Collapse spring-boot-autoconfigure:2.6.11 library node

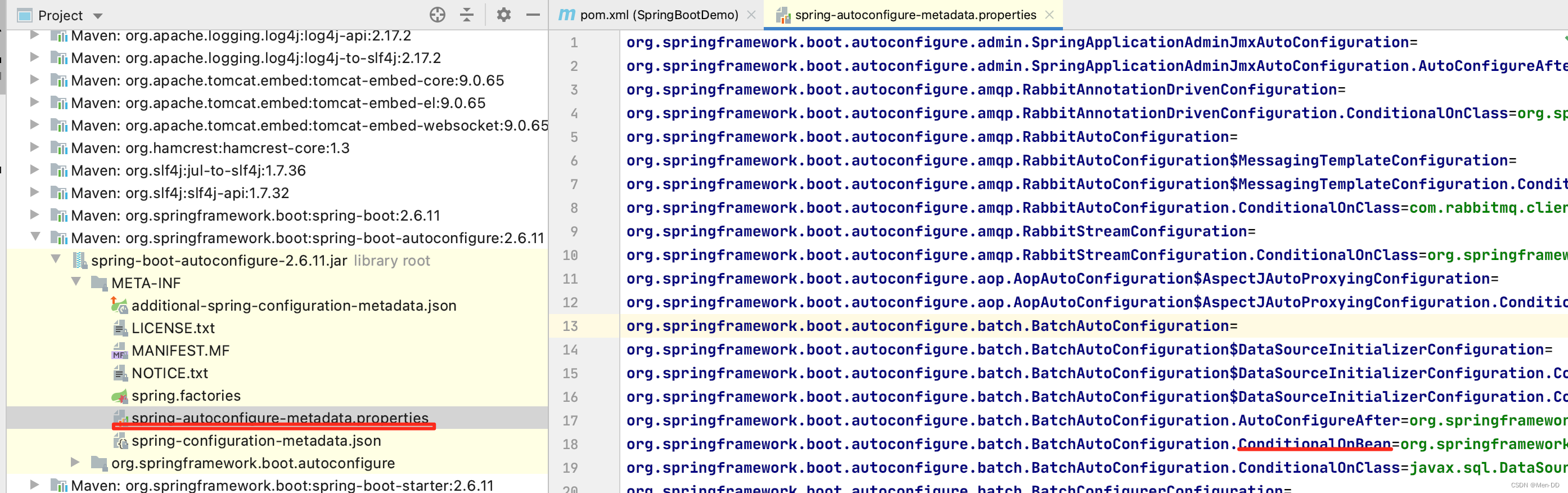point(35,236)
